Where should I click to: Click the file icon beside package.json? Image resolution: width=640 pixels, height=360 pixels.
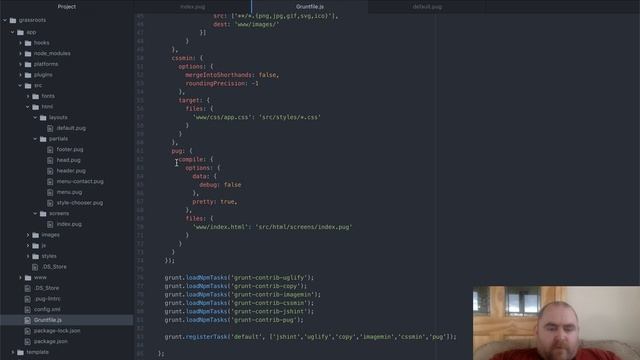[27, 341]
